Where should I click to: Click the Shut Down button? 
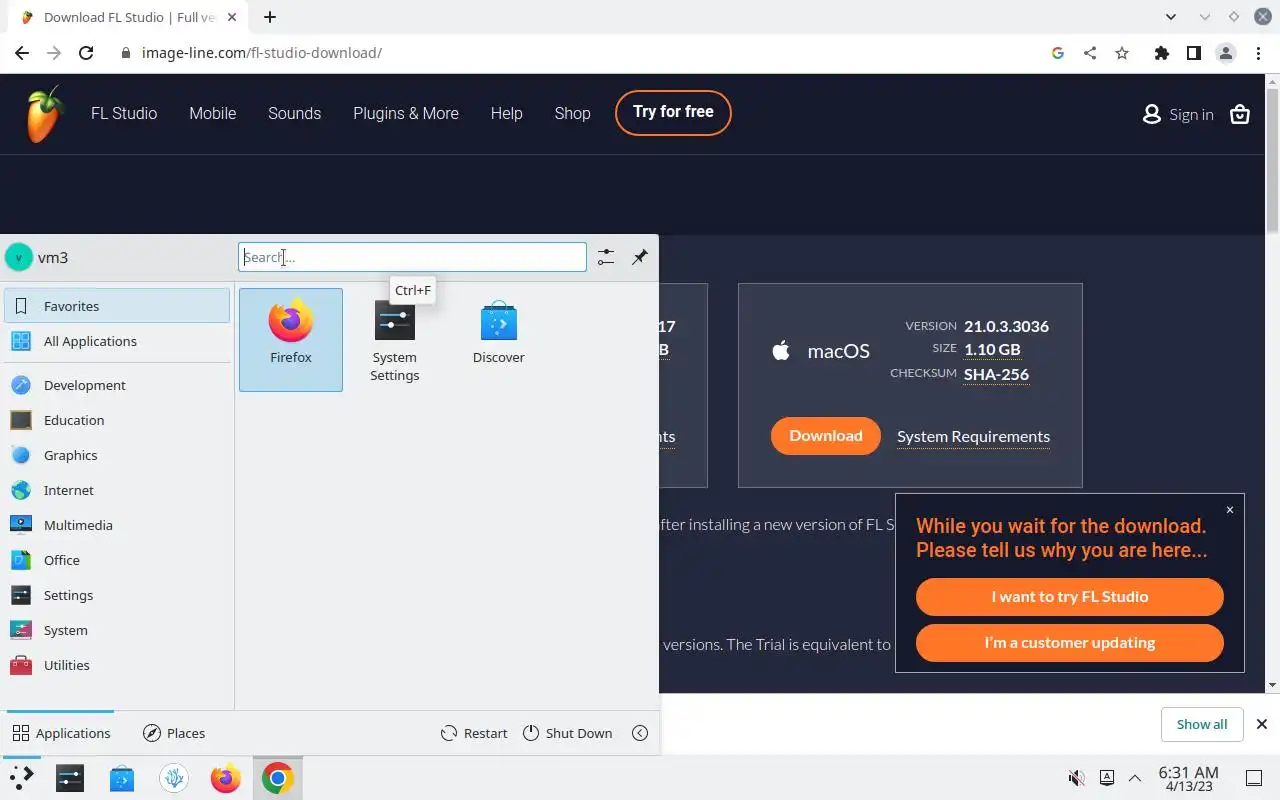[567, 733]
